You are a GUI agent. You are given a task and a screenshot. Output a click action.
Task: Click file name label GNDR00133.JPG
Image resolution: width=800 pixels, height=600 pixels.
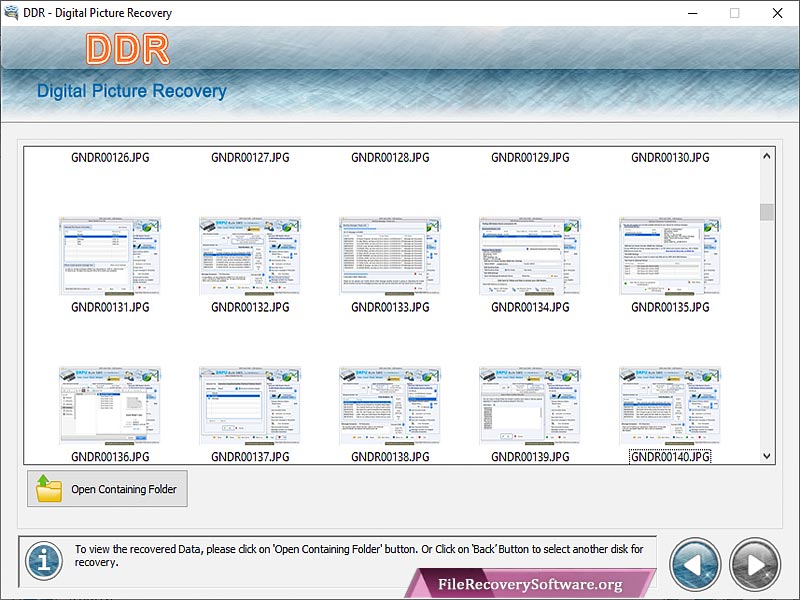(x=390, y=307)
